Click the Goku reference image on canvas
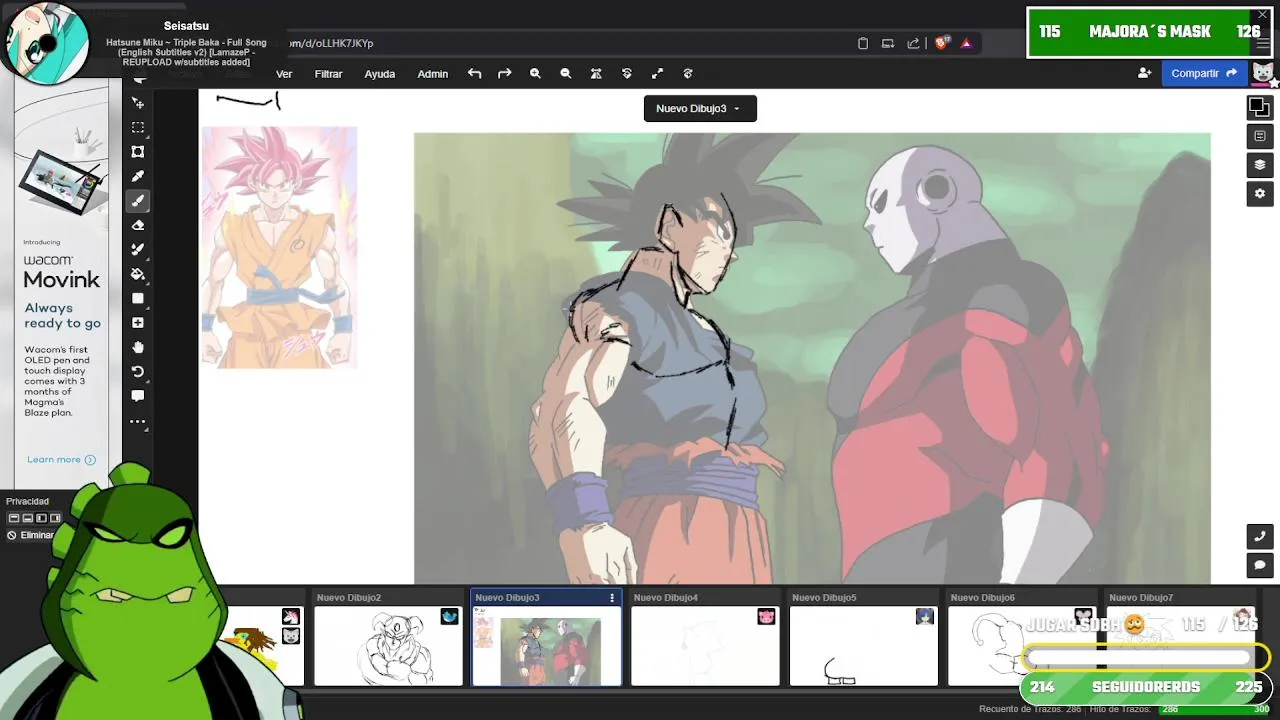 (x=279, y=247)
